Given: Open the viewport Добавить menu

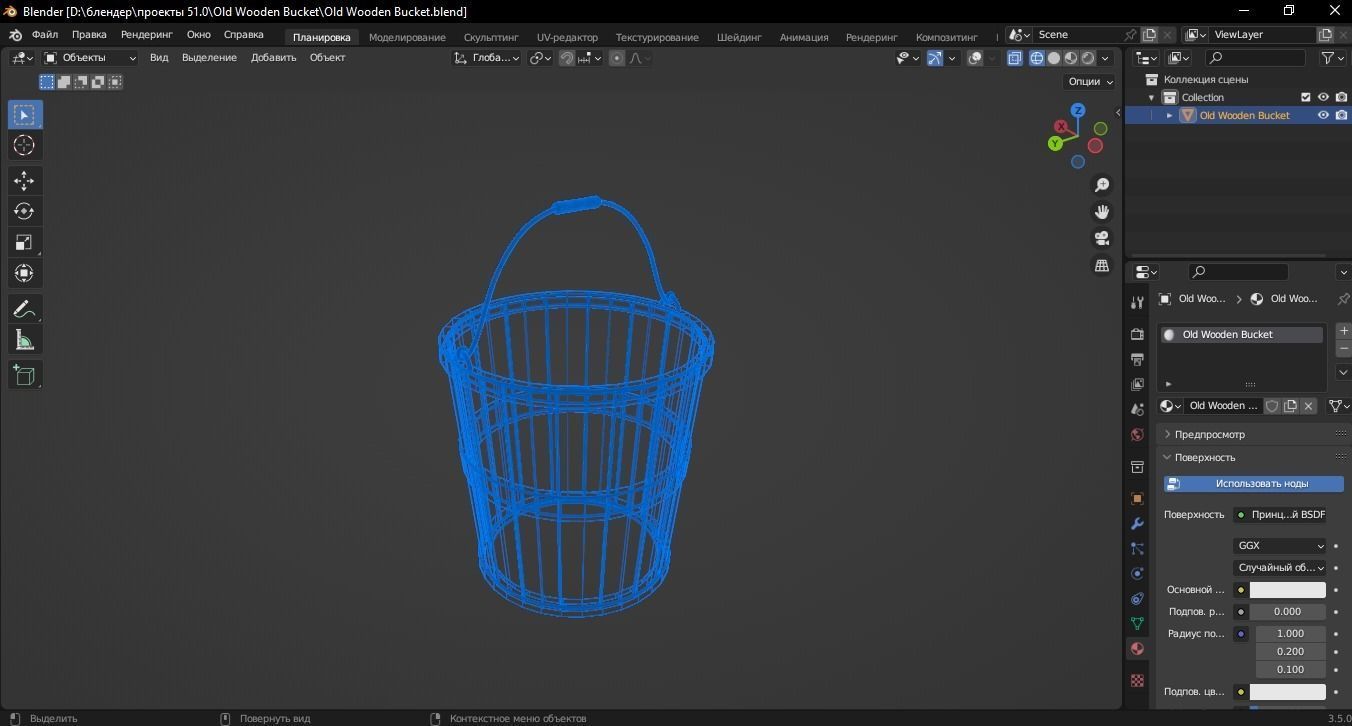Looking at the screenshot, I should pyautogui.click(x=273, y=58).
